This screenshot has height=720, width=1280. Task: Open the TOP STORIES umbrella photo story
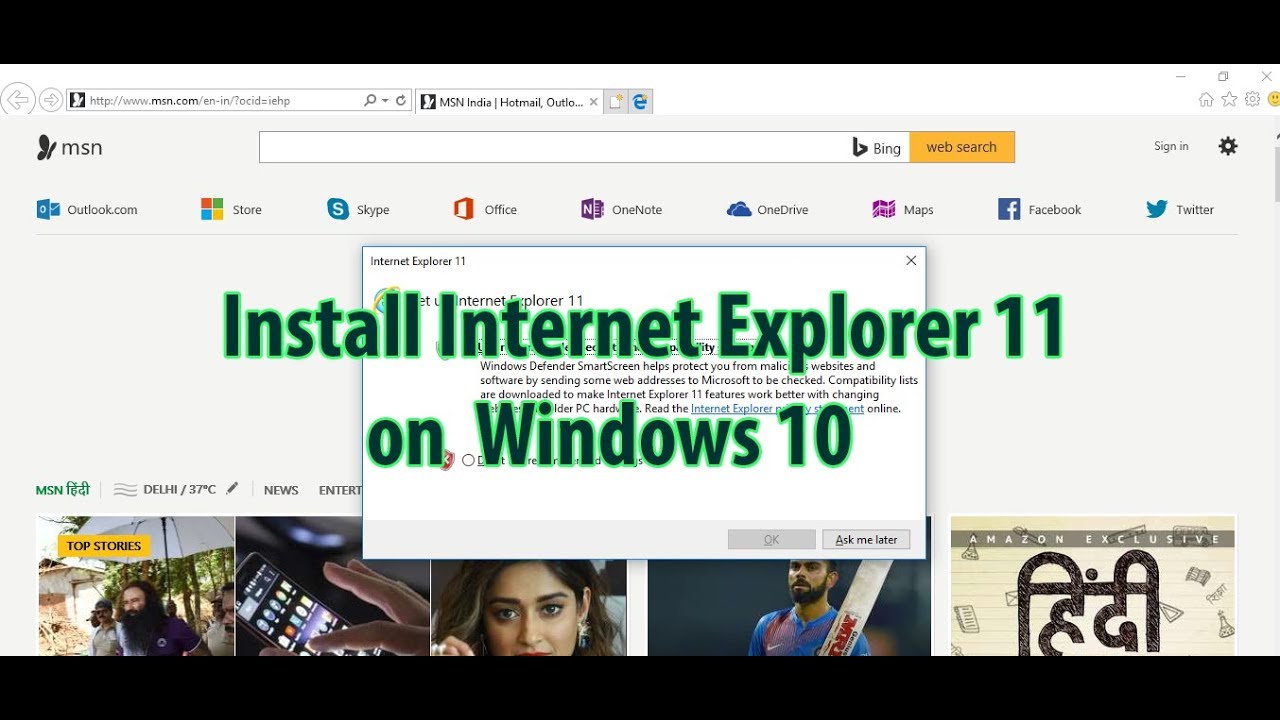click(135, 586)
